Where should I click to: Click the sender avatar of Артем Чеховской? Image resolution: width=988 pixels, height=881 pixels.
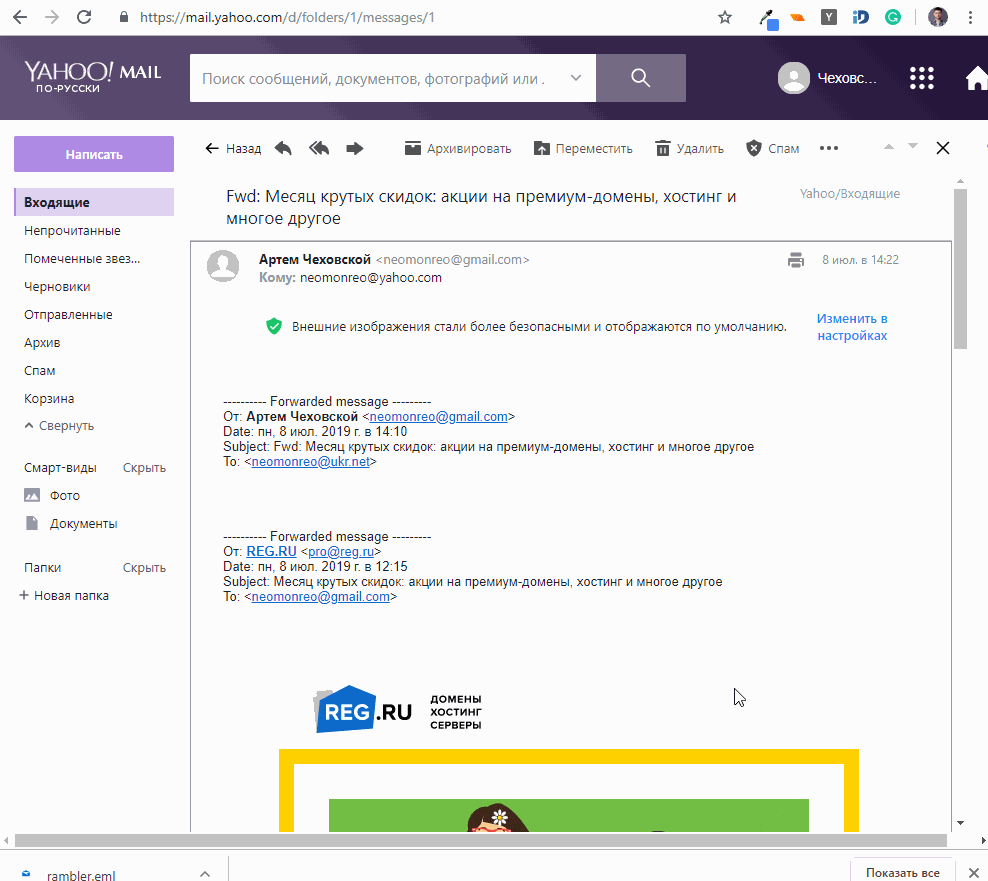click(223, 266)
